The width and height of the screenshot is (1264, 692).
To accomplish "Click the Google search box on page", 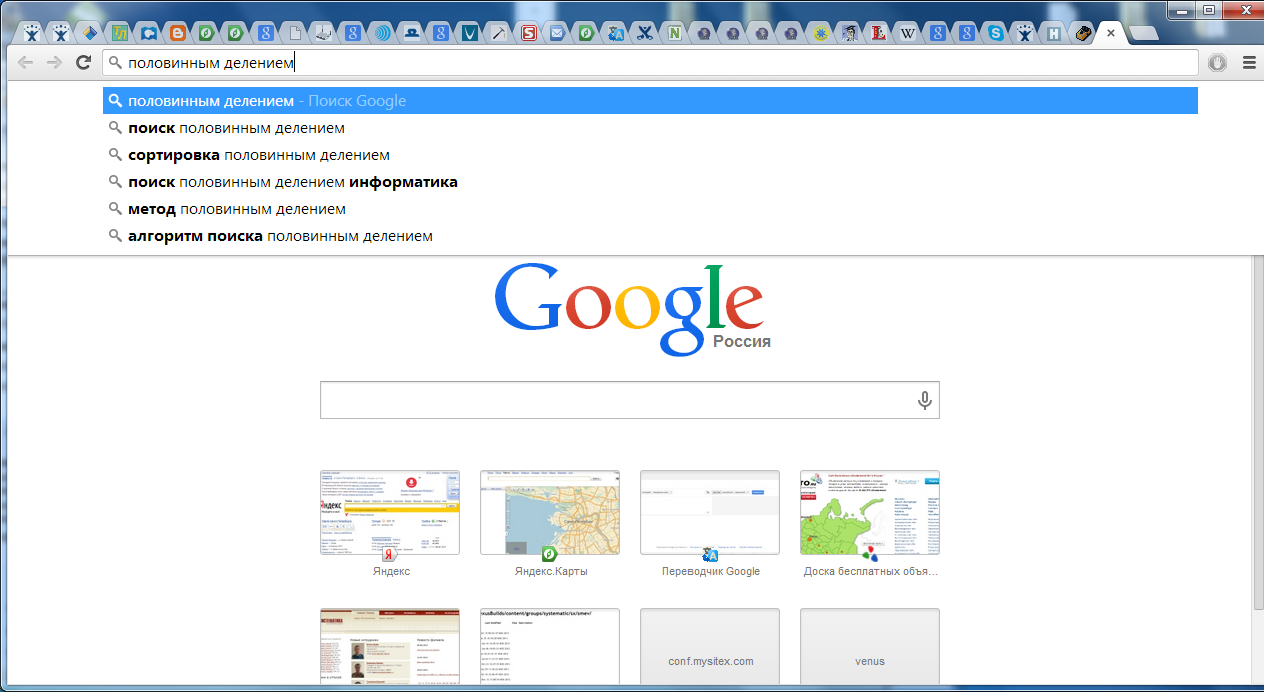I will click(630, 400).
